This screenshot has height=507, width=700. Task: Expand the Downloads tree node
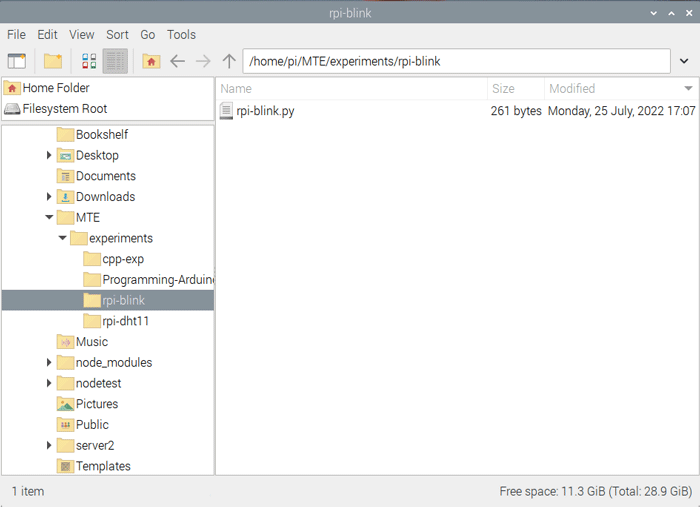[x=49, y=197]
